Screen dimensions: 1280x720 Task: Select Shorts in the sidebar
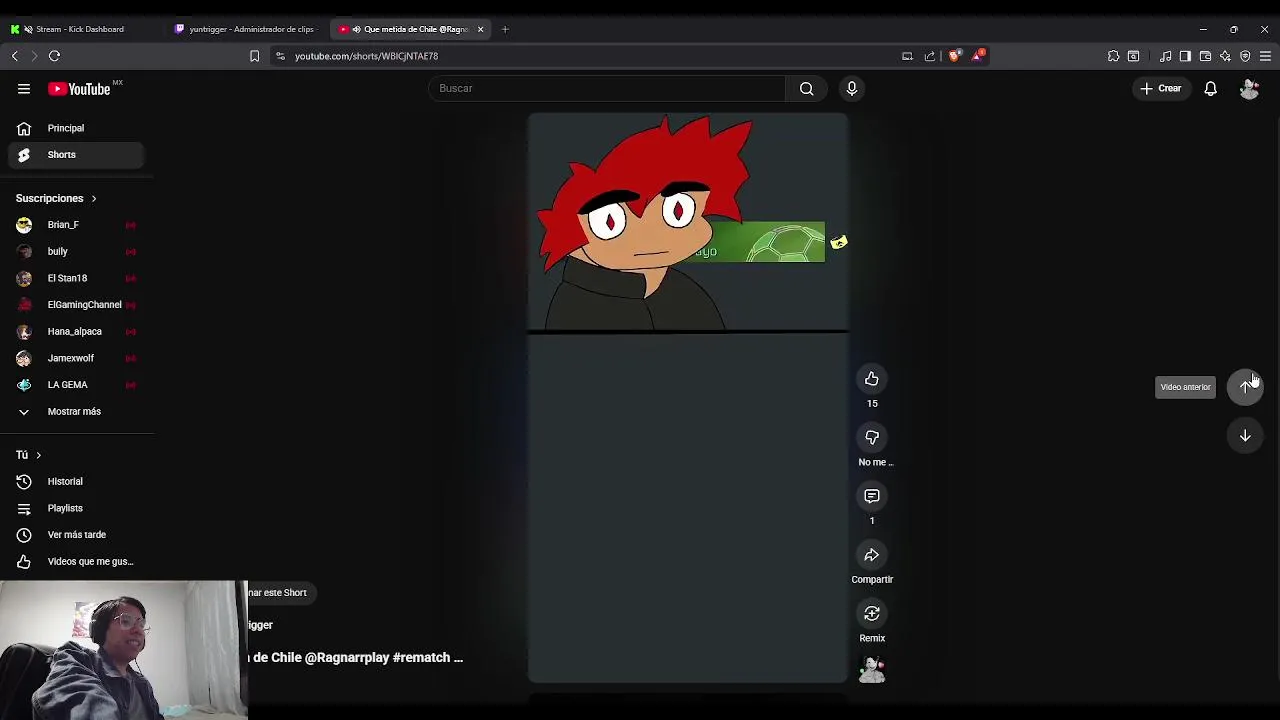pyautogui.click(x=77, y=155)
